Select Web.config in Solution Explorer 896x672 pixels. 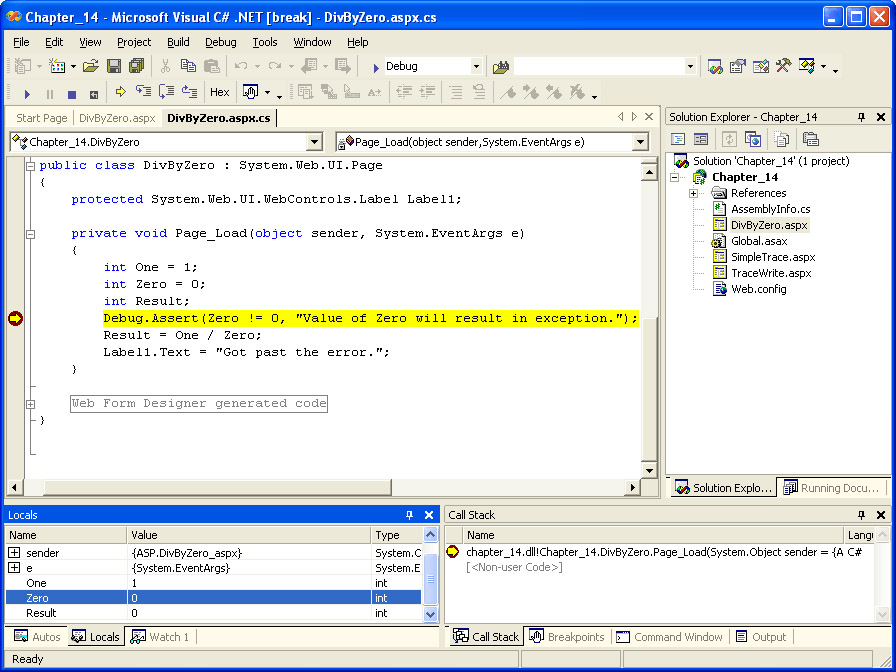758,289
